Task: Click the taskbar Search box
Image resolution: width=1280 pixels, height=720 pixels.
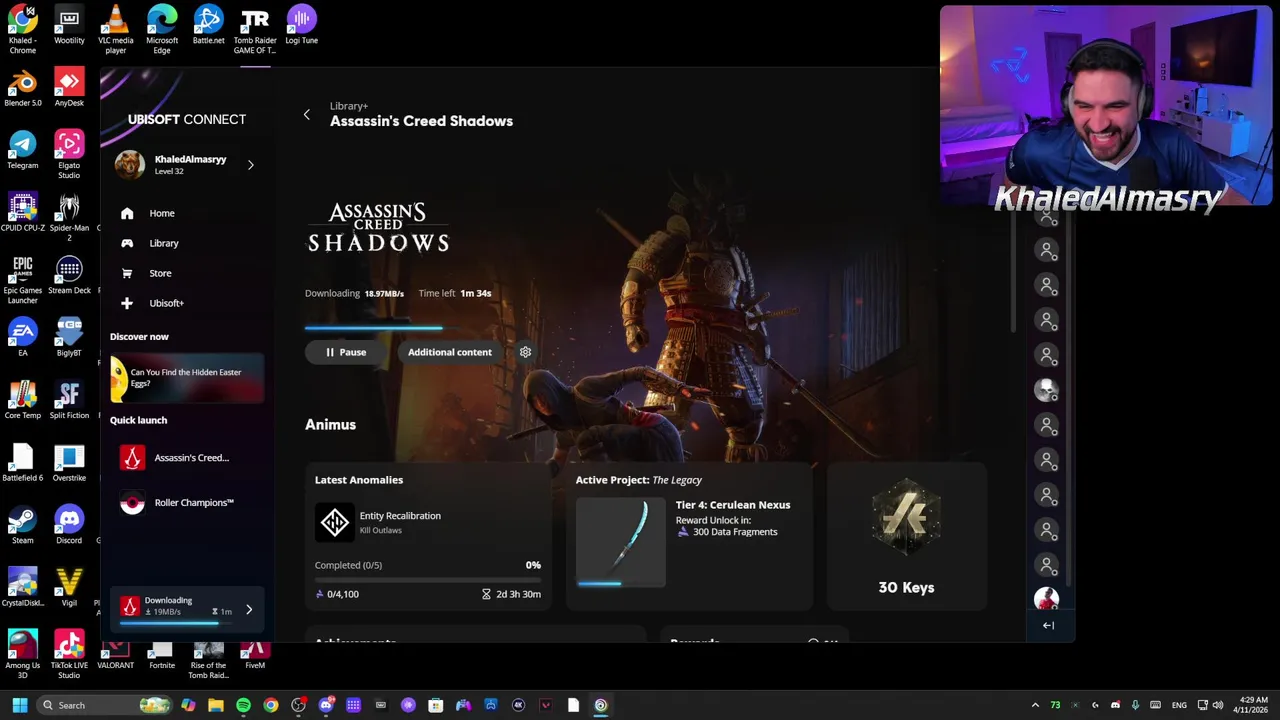Action: [x=105, y=705]
